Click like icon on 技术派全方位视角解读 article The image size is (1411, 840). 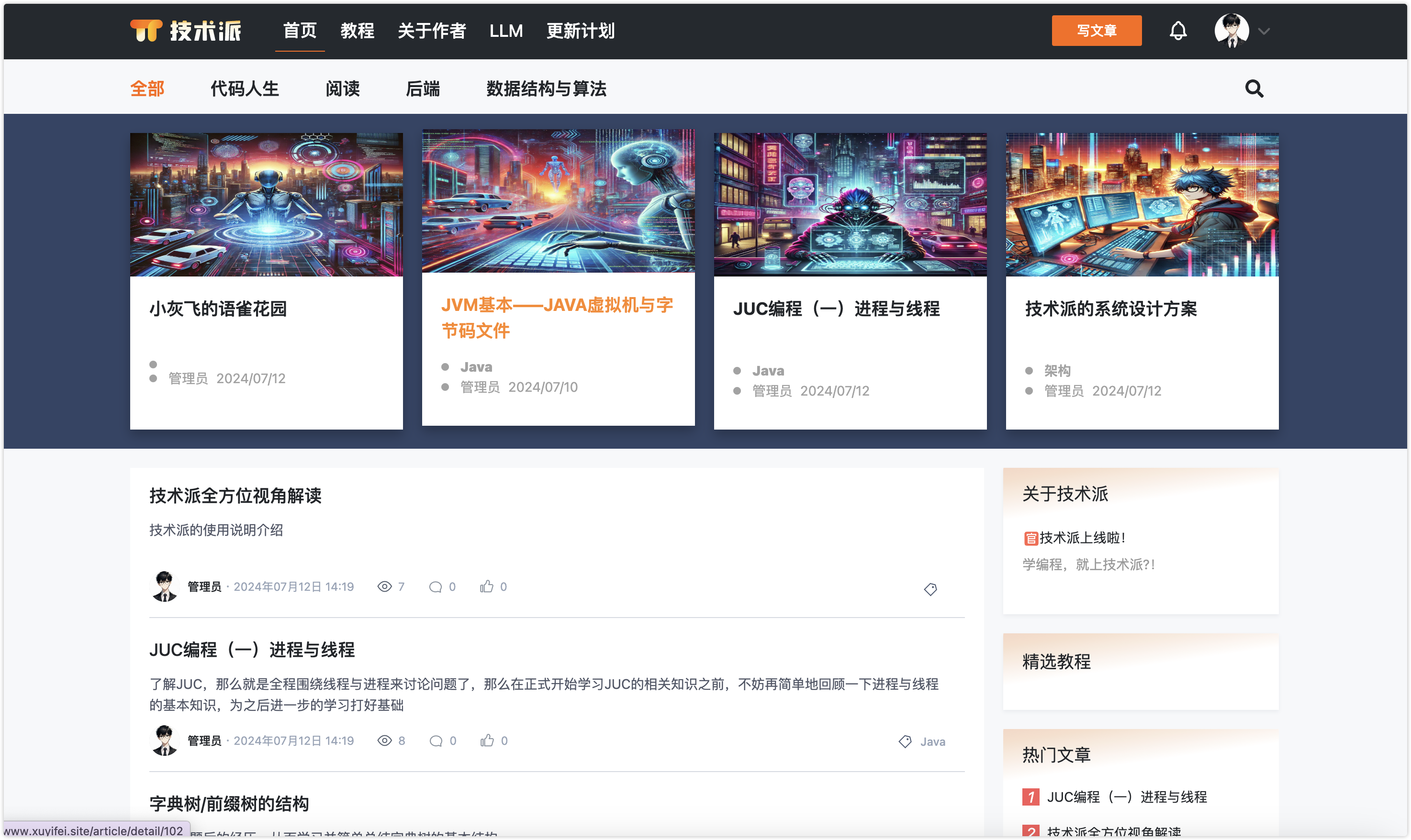(486, 586)
